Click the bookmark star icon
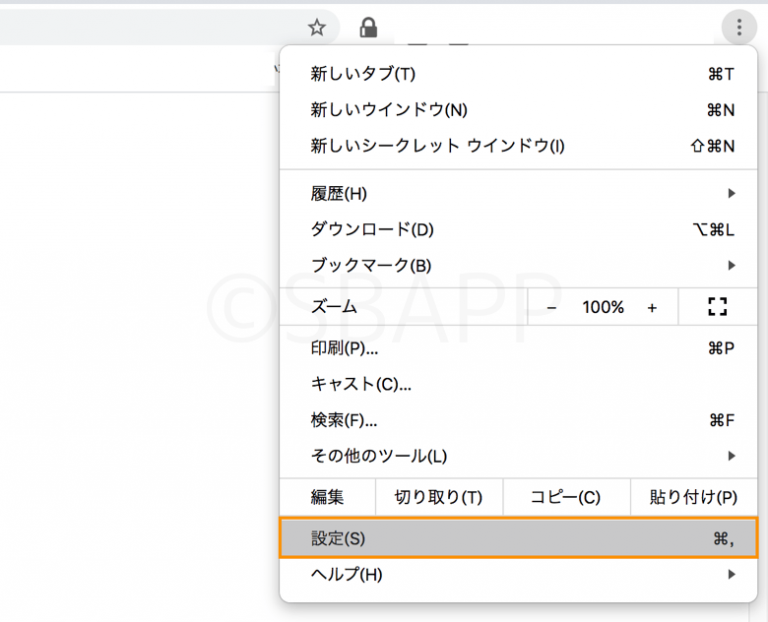Viewport: 768px width, 622px height. point(317,28)
